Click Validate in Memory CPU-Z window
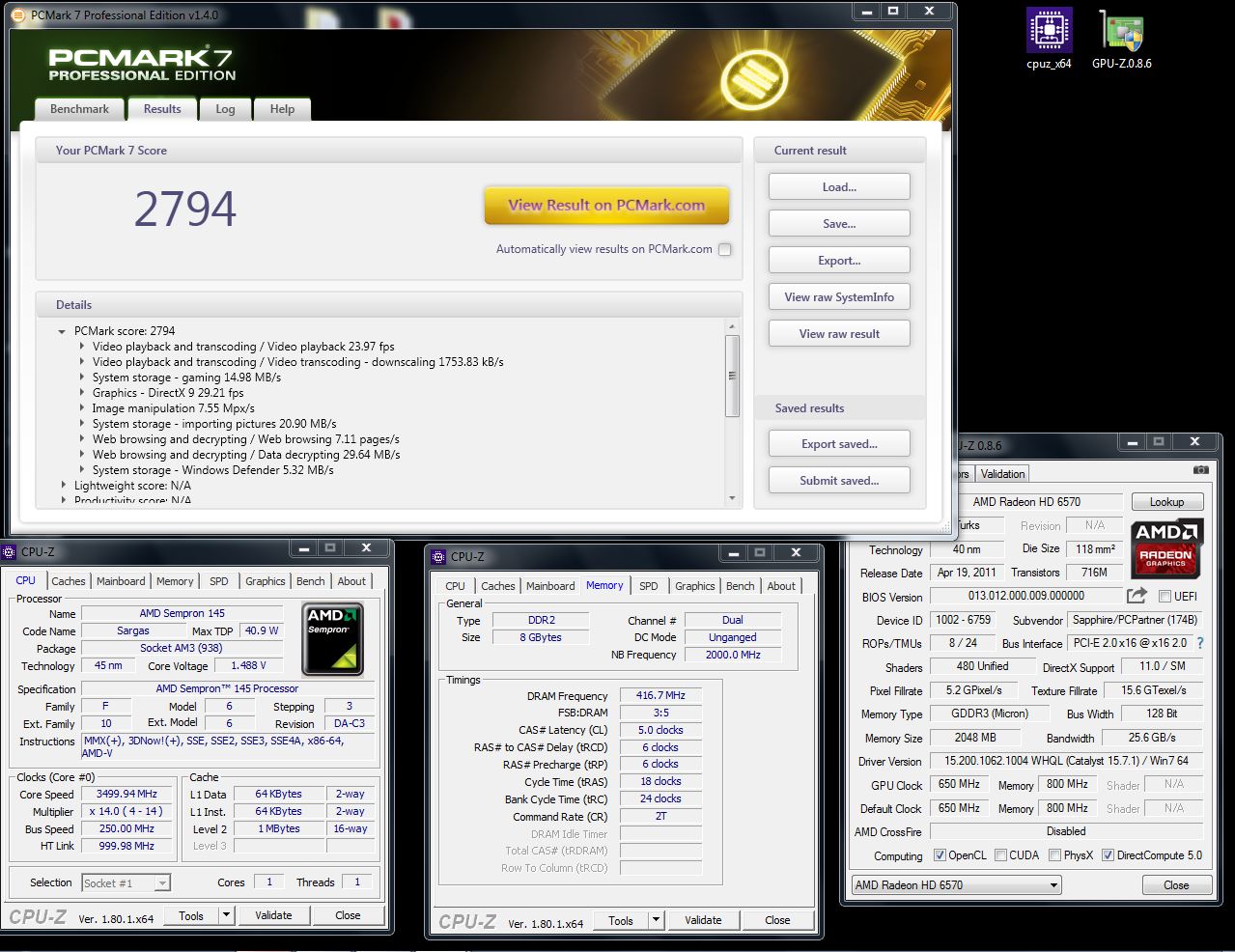The image size is (1235, 952). click(x=703, y=920)
